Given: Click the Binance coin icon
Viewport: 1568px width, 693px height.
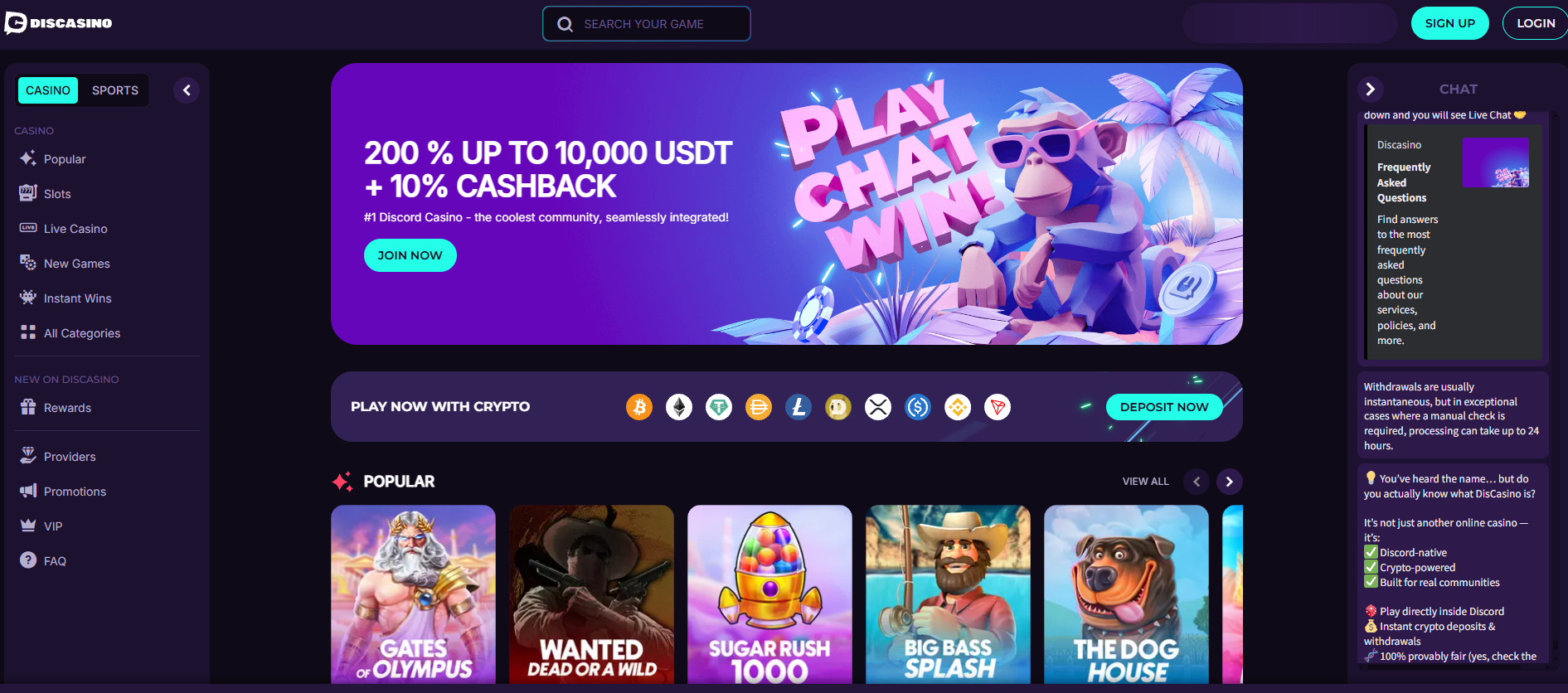Looking at the screenshot, I should click(958, 407).
